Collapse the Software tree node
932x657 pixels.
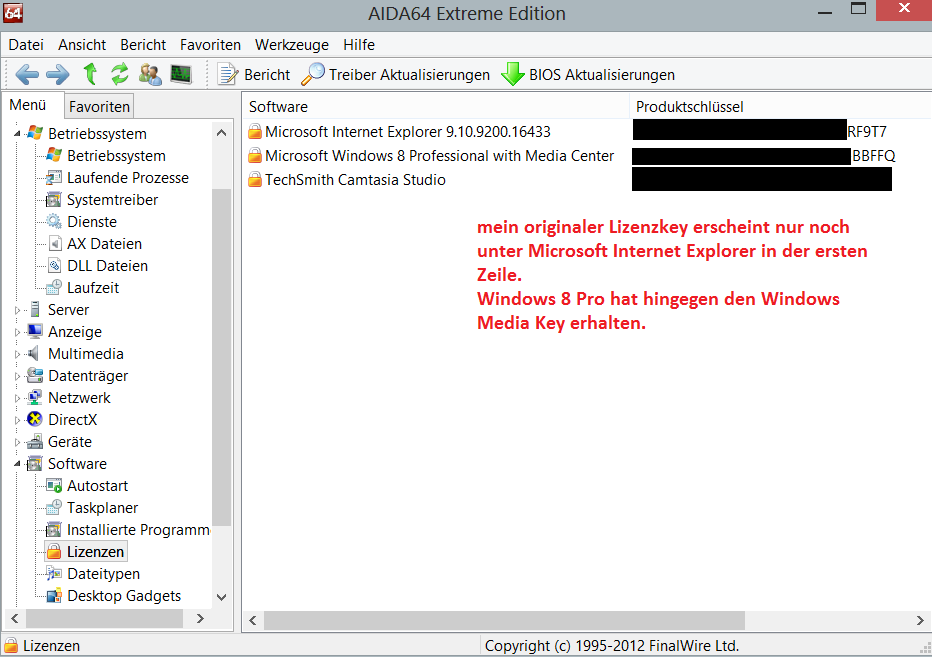point(17,464)
